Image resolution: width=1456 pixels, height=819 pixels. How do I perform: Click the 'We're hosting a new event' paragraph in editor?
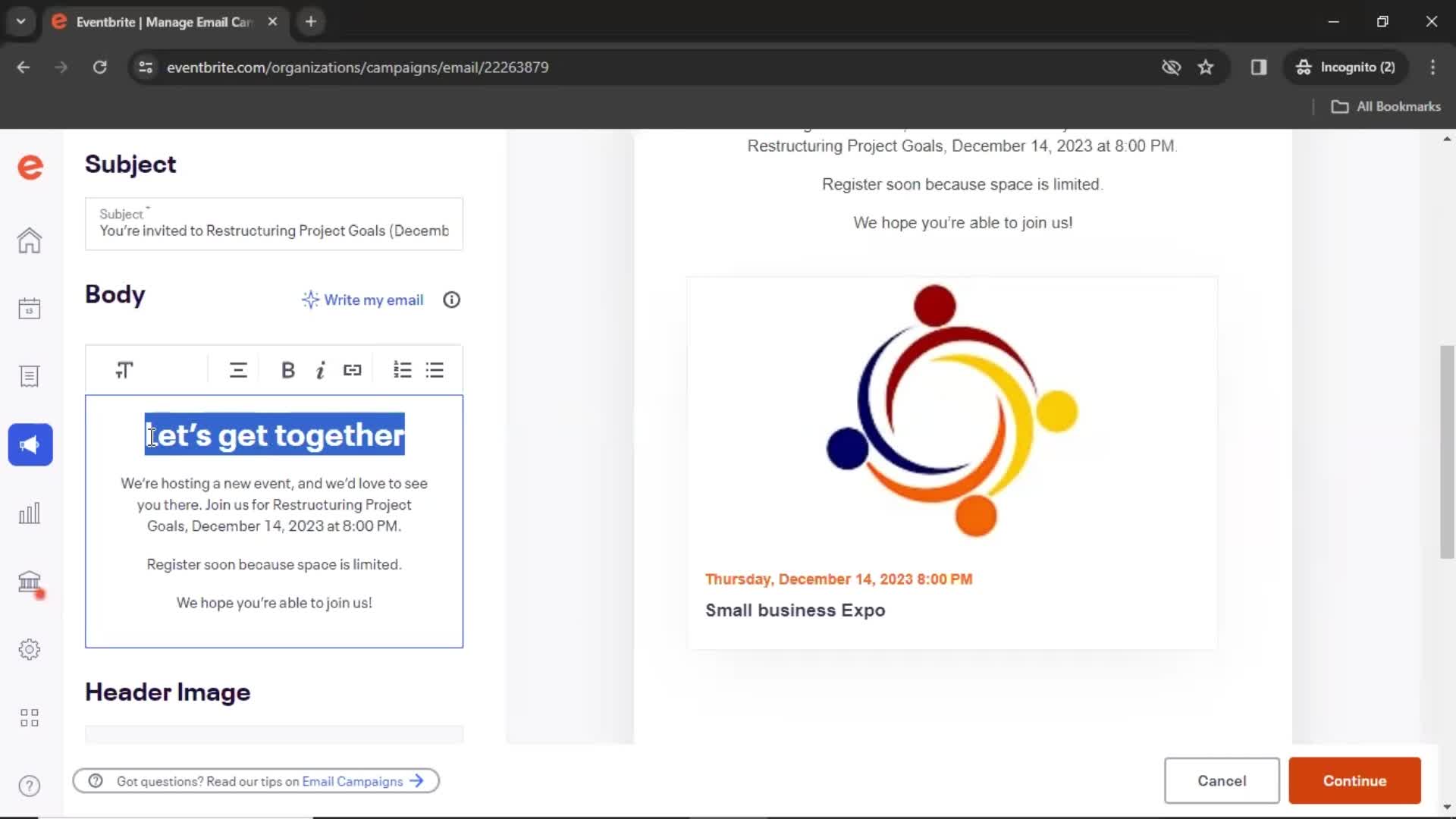[x=275, y=504]
